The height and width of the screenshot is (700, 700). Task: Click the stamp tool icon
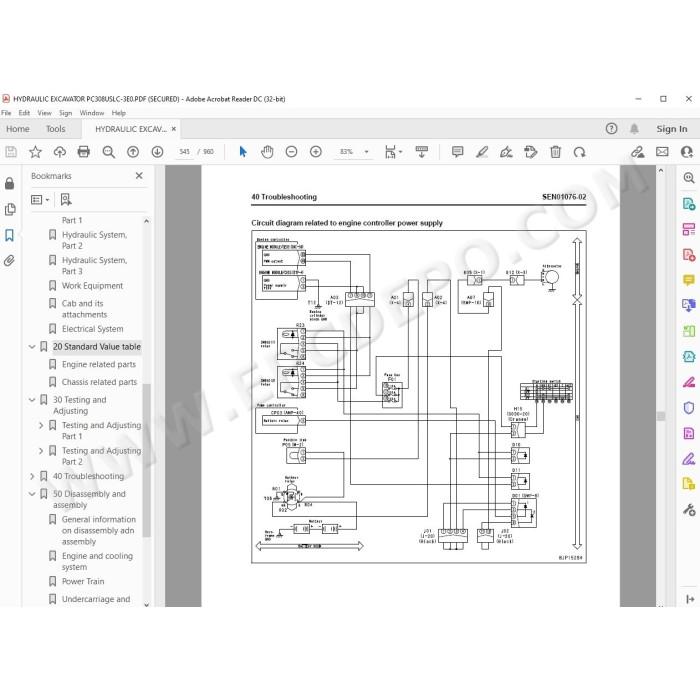coord(531,152)
